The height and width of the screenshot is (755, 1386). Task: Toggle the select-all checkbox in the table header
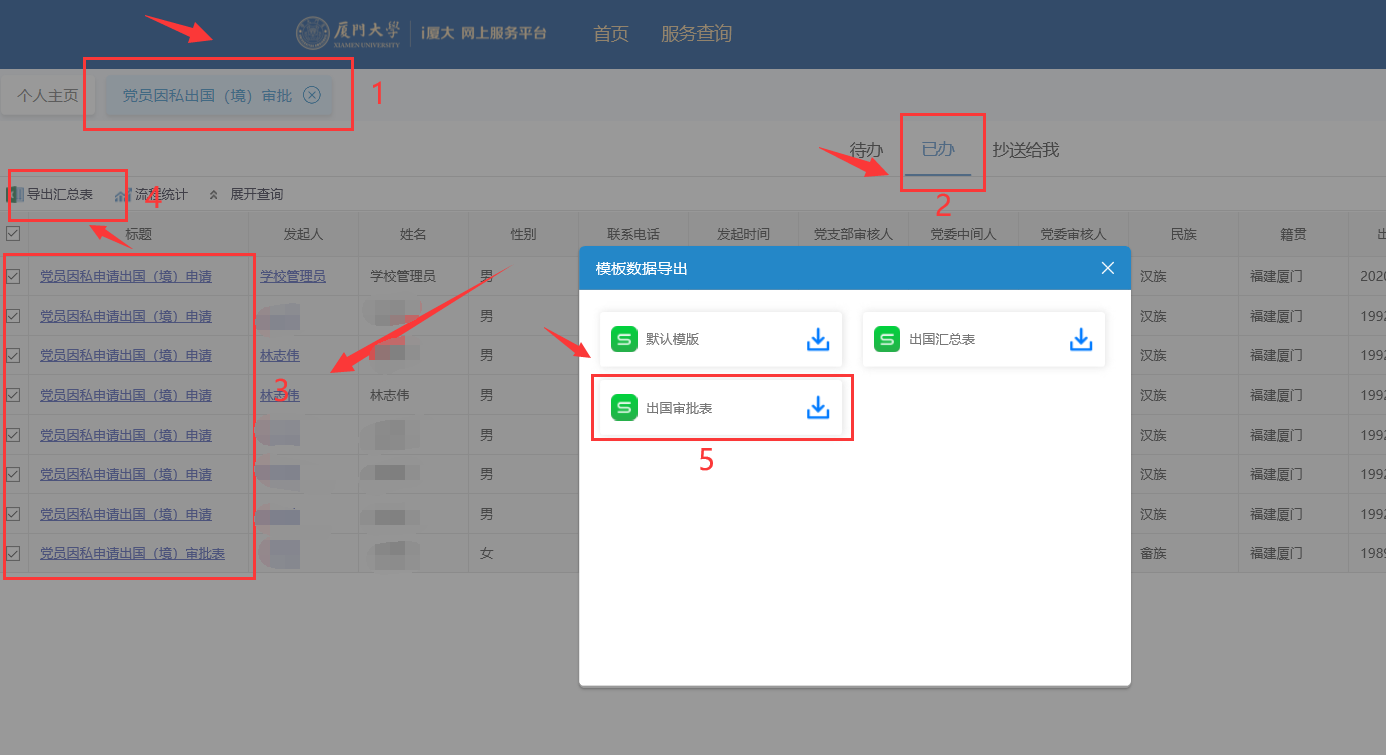point(13,234)
